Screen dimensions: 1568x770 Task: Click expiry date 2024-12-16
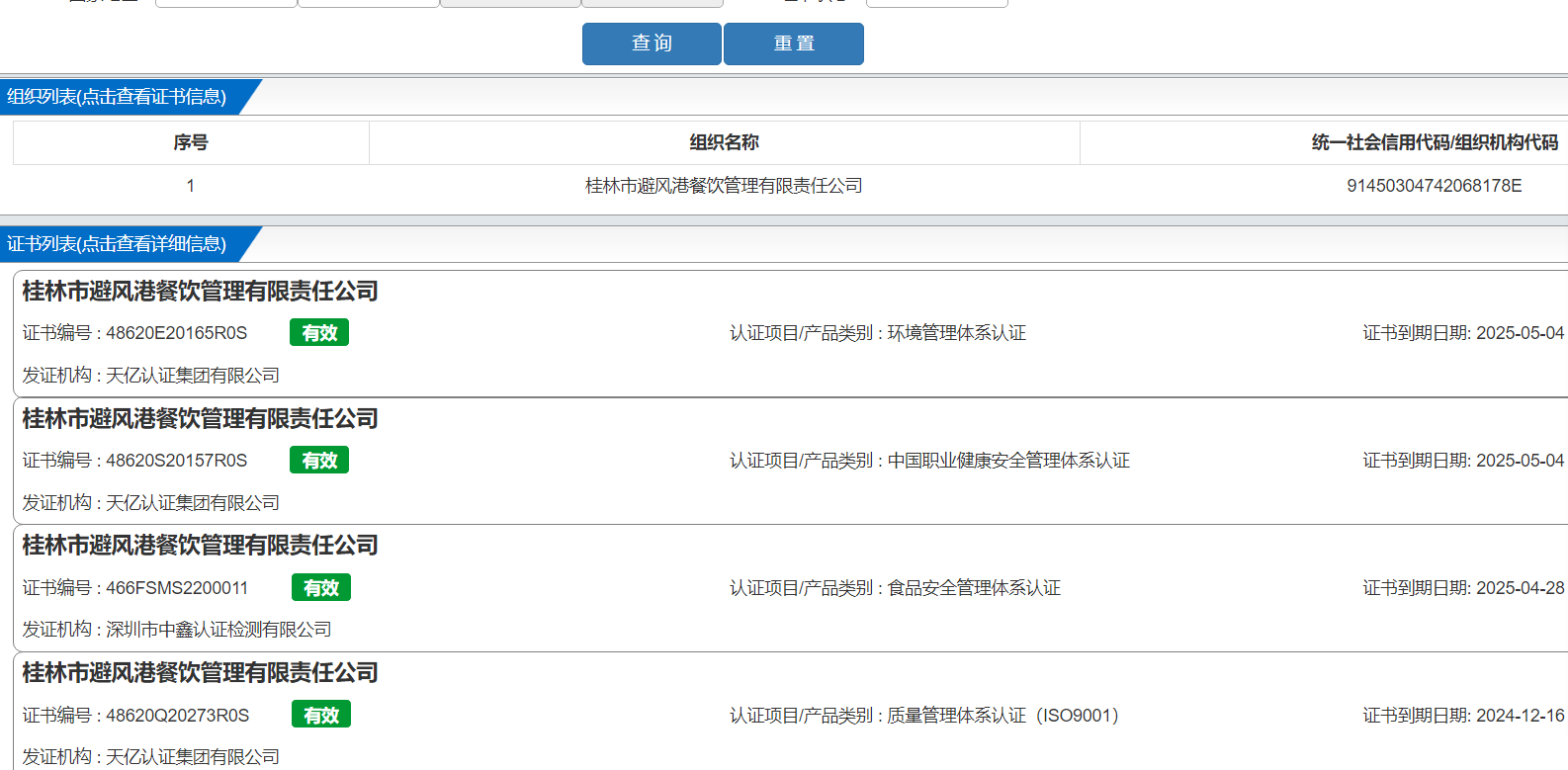[x=1521, y=716]
